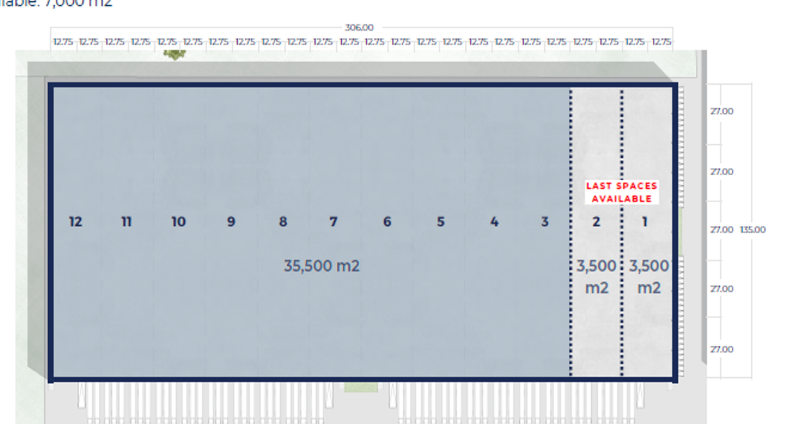Select unit number 9

tap(231, 222)
